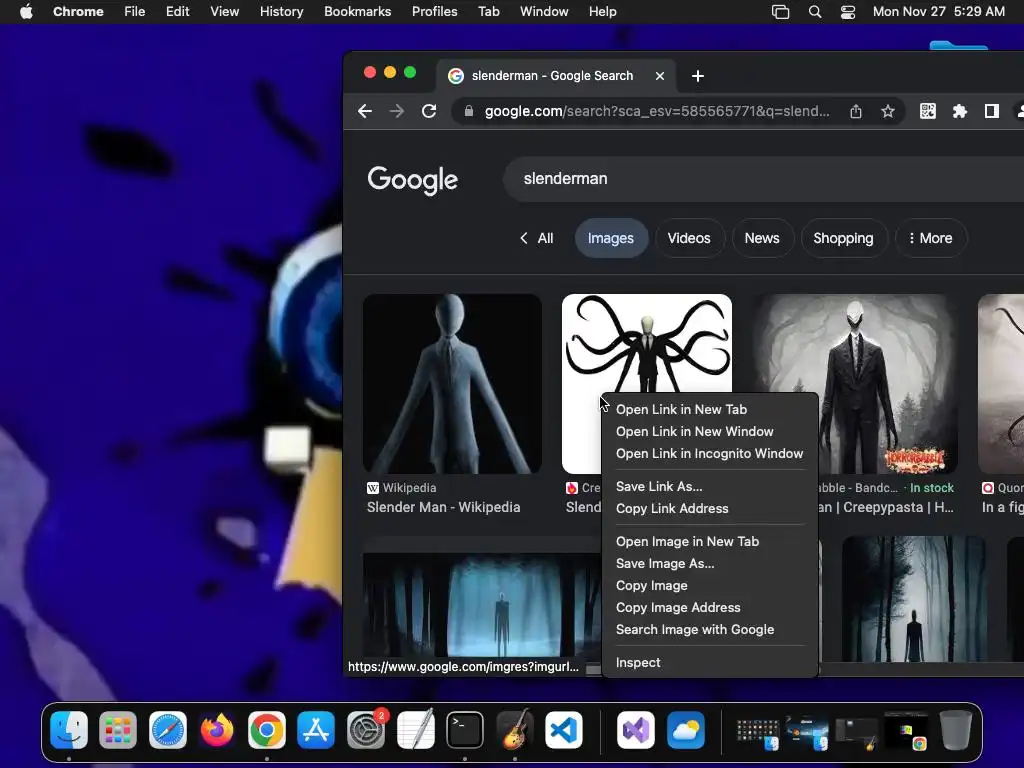This screenshot has height=768, width=1024.
Task: Click the URL address bar
Action: (x=657, y=112)
